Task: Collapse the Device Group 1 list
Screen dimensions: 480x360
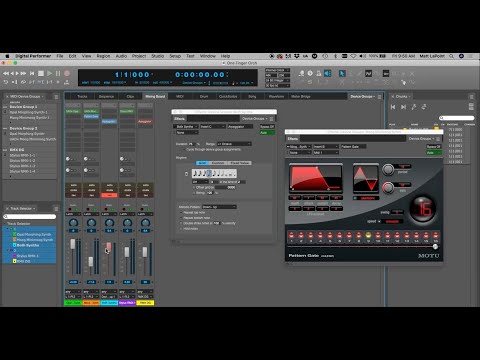Action: click(x=5, y=107)
